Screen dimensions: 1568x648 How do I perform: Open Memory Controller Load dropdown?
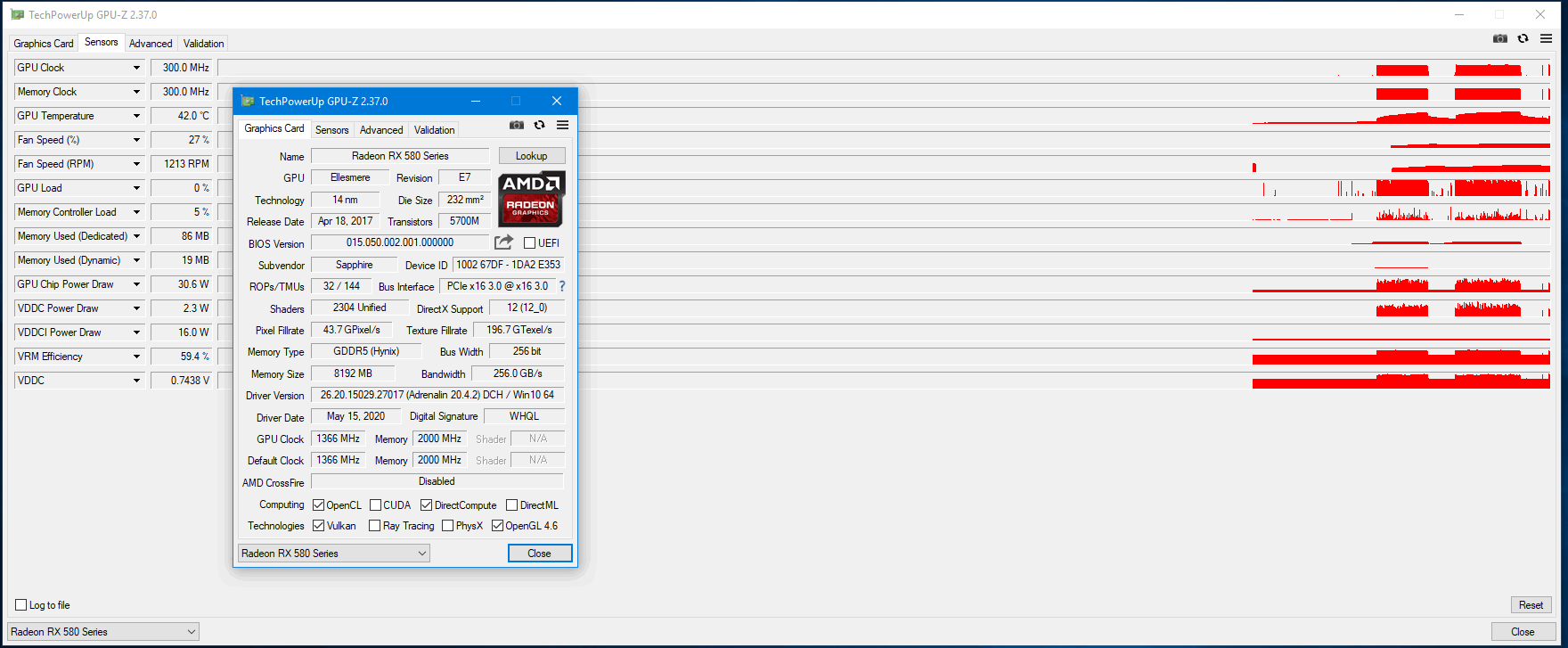coord(136,212)
